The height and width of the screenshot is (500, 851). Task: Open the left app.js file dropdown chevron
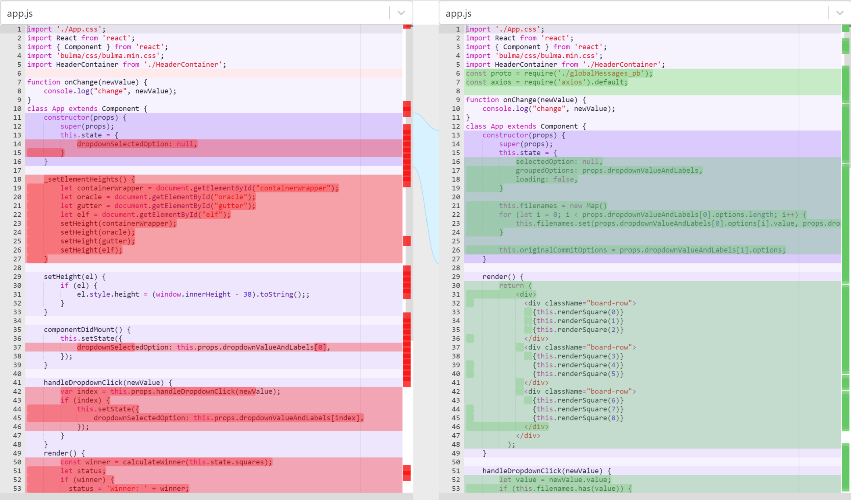401,13
